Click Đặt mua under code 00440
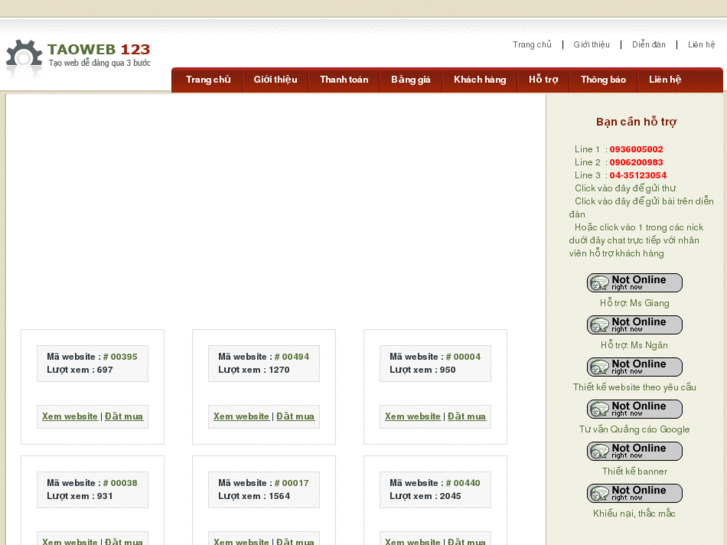Image resolution: width=727 pixels, height=545 pixels. 467,541
